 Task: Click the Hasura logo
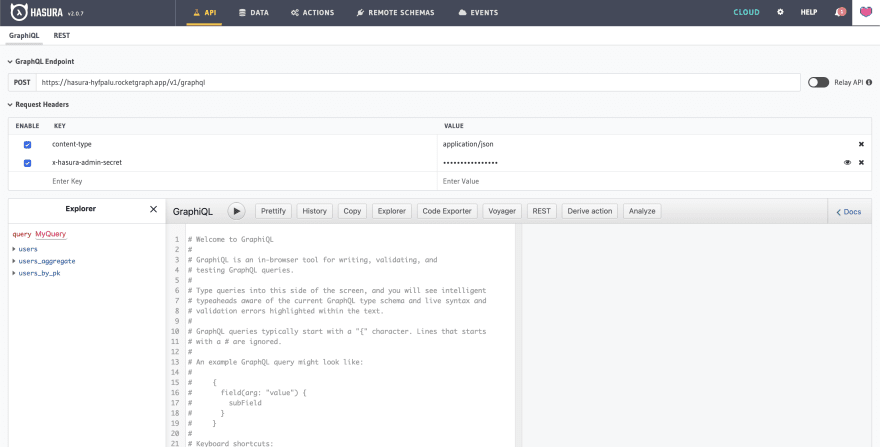tap(37, 12)
